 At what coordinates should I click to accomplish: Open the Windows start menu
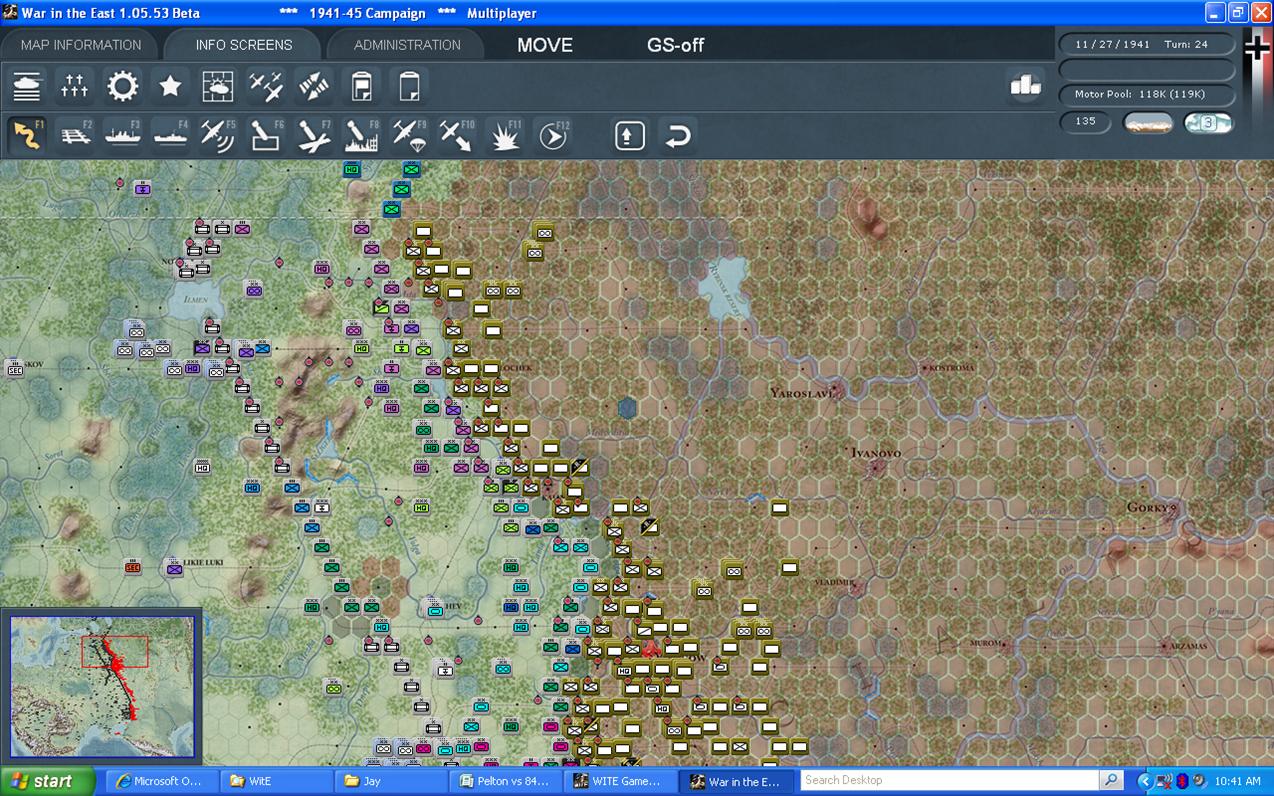[47, 781]
